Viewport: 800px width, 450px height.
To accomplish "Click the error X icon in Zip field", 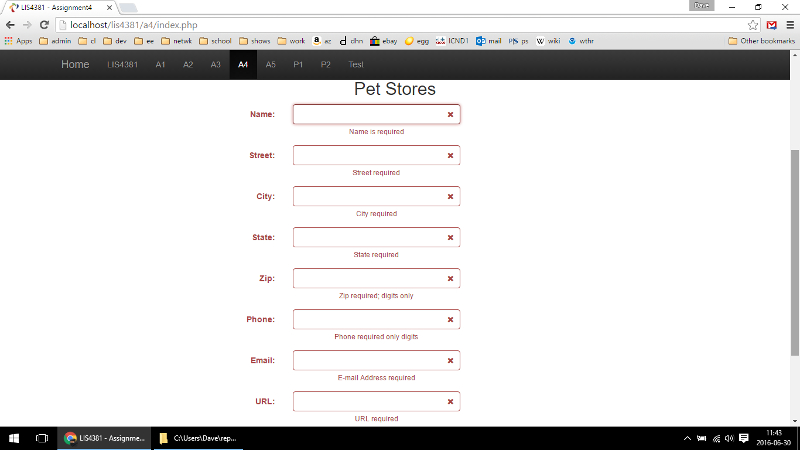I will click(450, 279).
